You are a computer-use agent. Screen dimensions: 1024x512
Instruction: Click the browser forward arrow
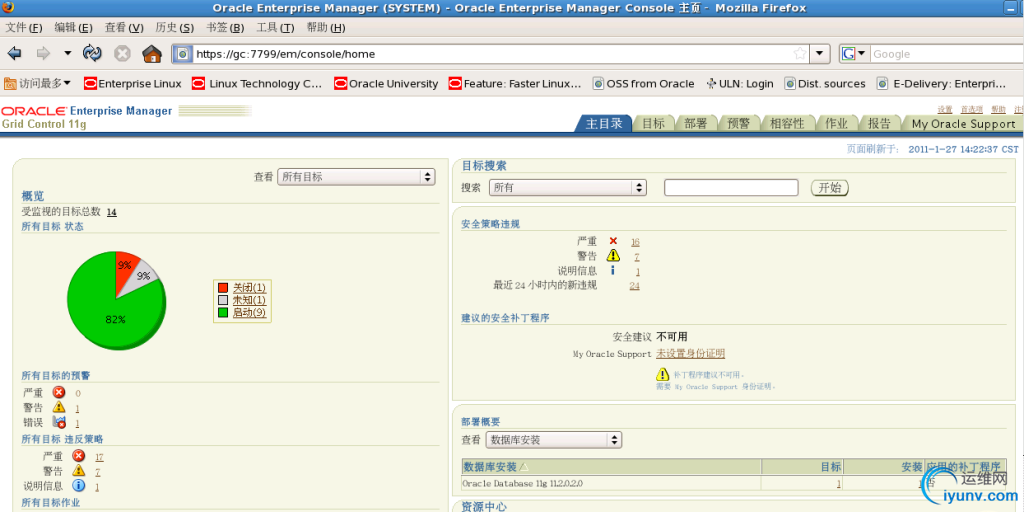[x=43, y=54]
